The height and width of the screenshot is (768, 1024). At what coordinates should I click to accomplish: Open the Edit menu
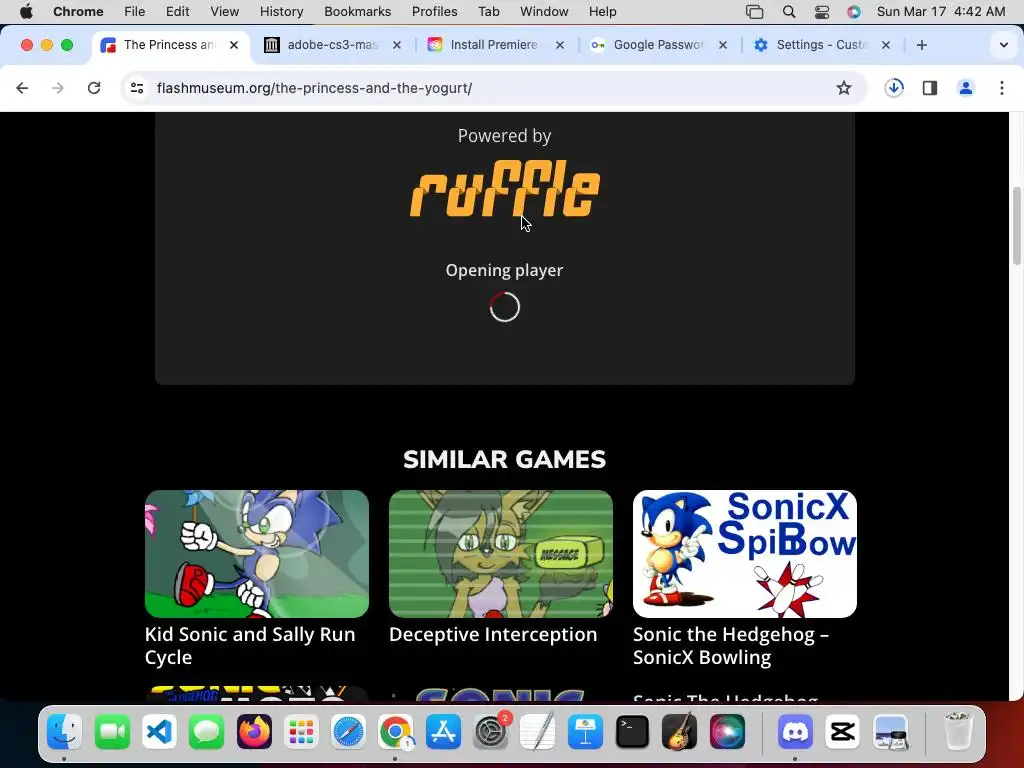click(x=177, y=12)
